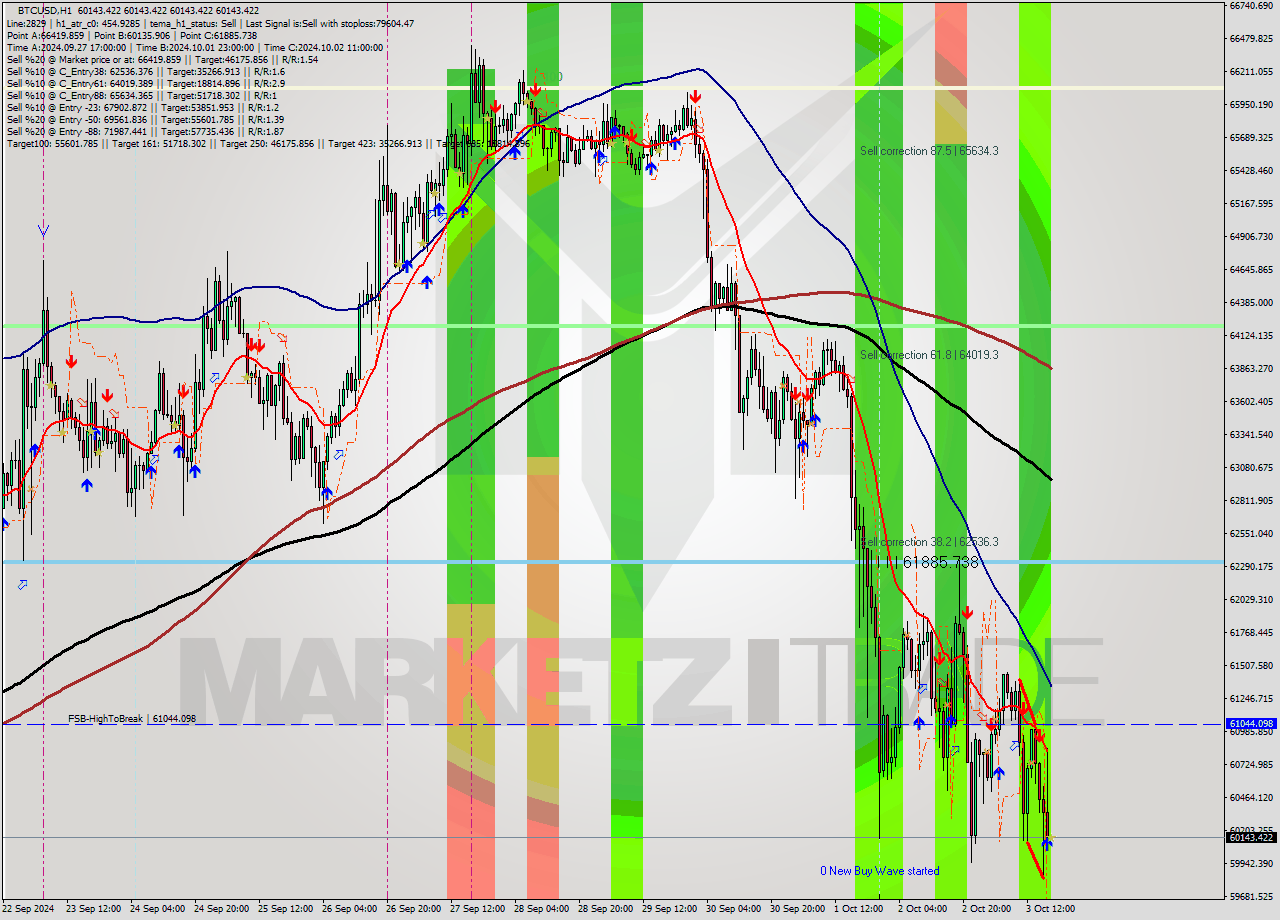The width and height of the screenshot is (1280, 920).
Task: Click the 65428.460 price axis label
Action: 1251,170
